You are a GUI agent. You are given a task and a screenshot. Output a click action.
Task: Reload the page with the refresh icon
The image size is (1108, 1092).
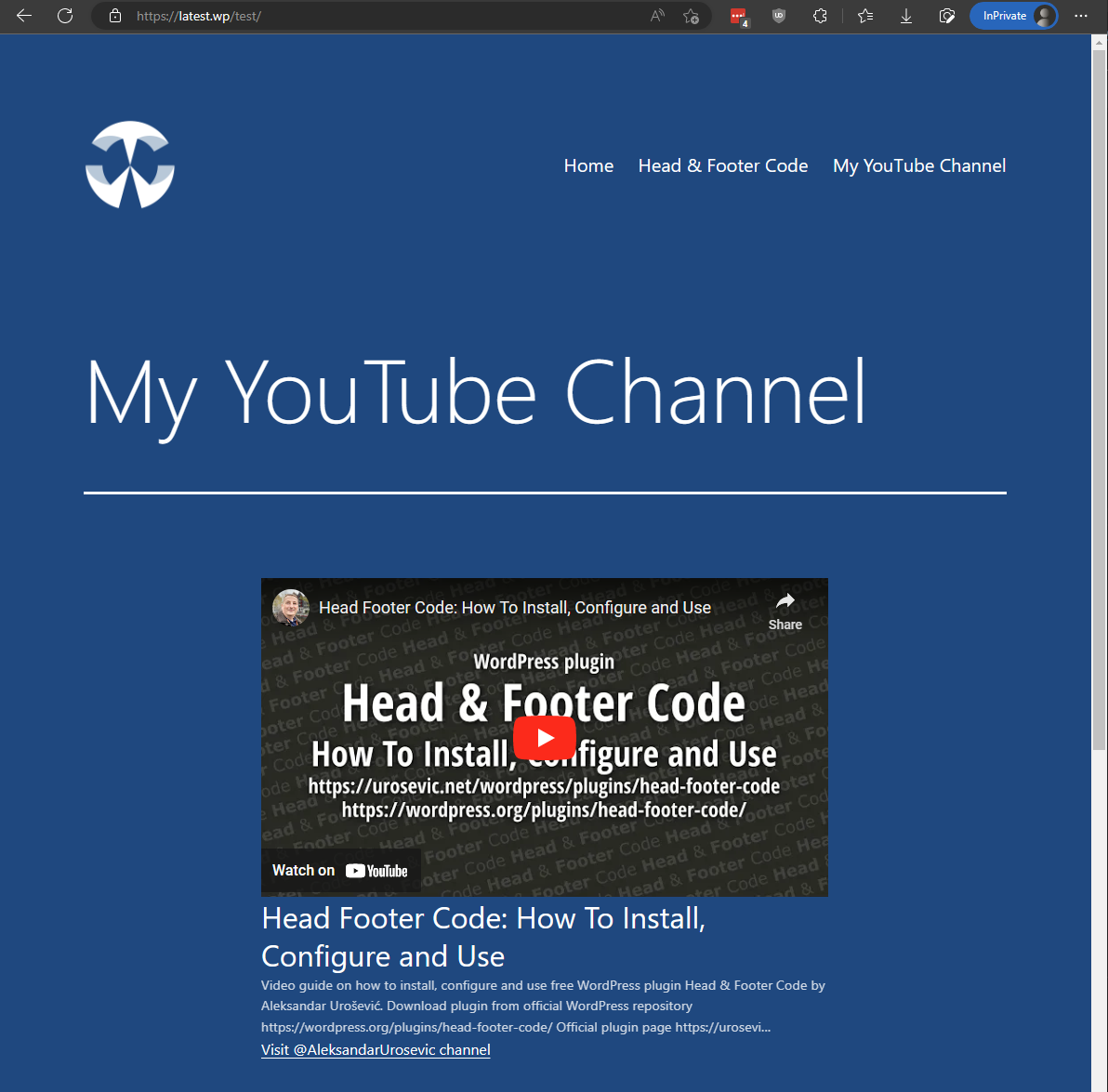click(65, 16)
